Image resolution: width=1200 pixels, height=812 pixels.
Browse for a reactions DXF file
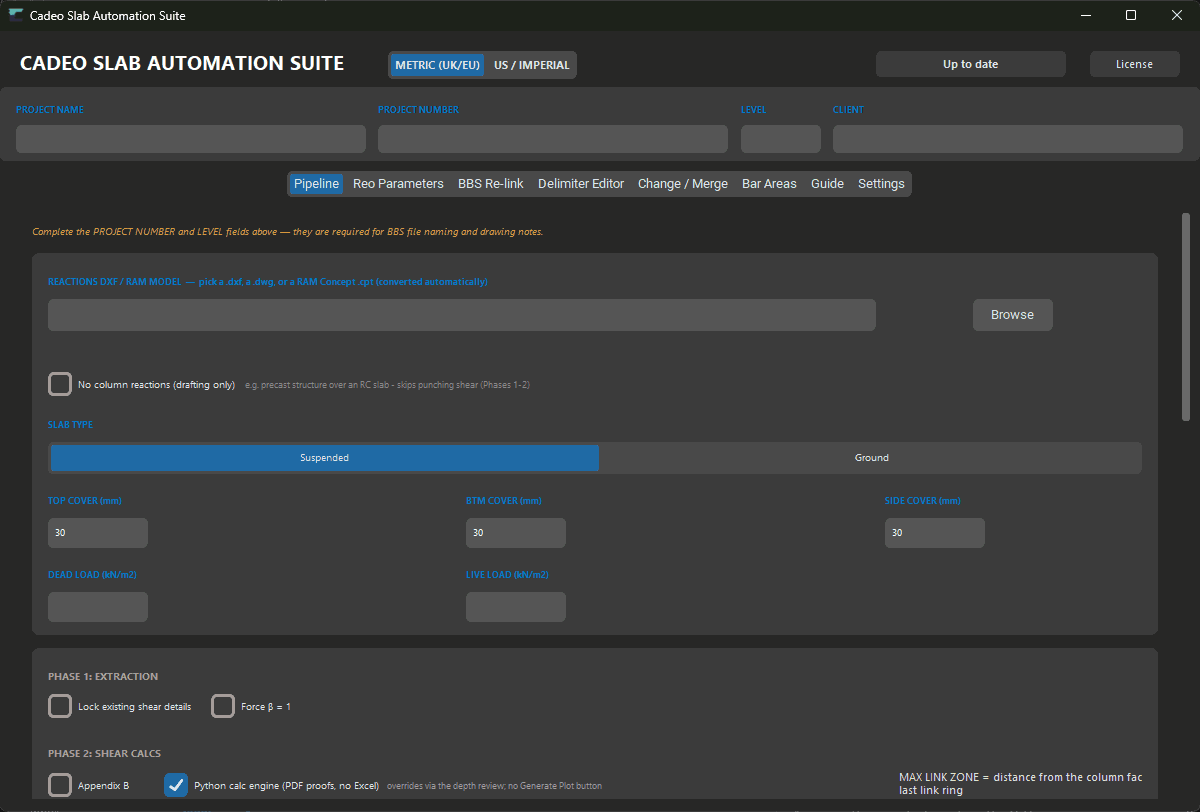[1012, 315]
